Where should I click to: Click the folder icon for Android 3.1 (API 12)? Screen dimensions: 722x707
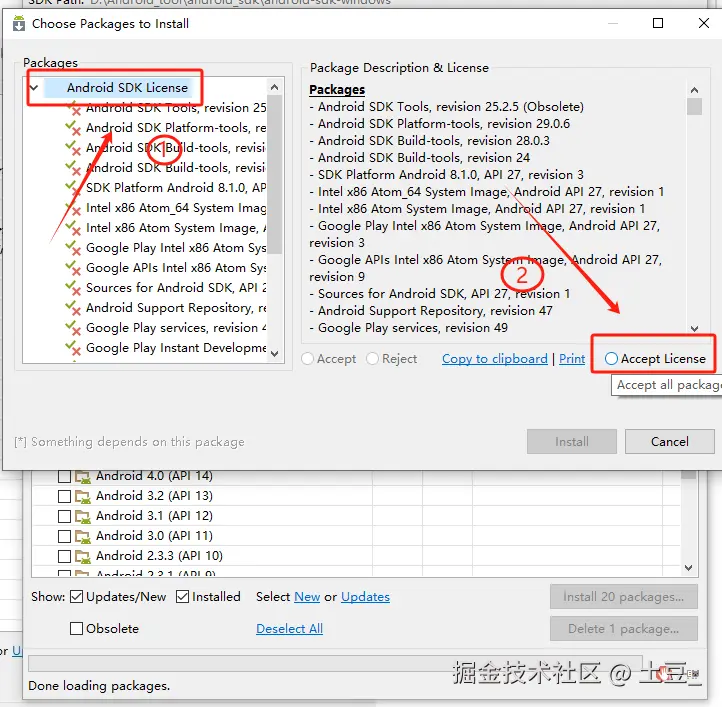(x=83, y=516)
